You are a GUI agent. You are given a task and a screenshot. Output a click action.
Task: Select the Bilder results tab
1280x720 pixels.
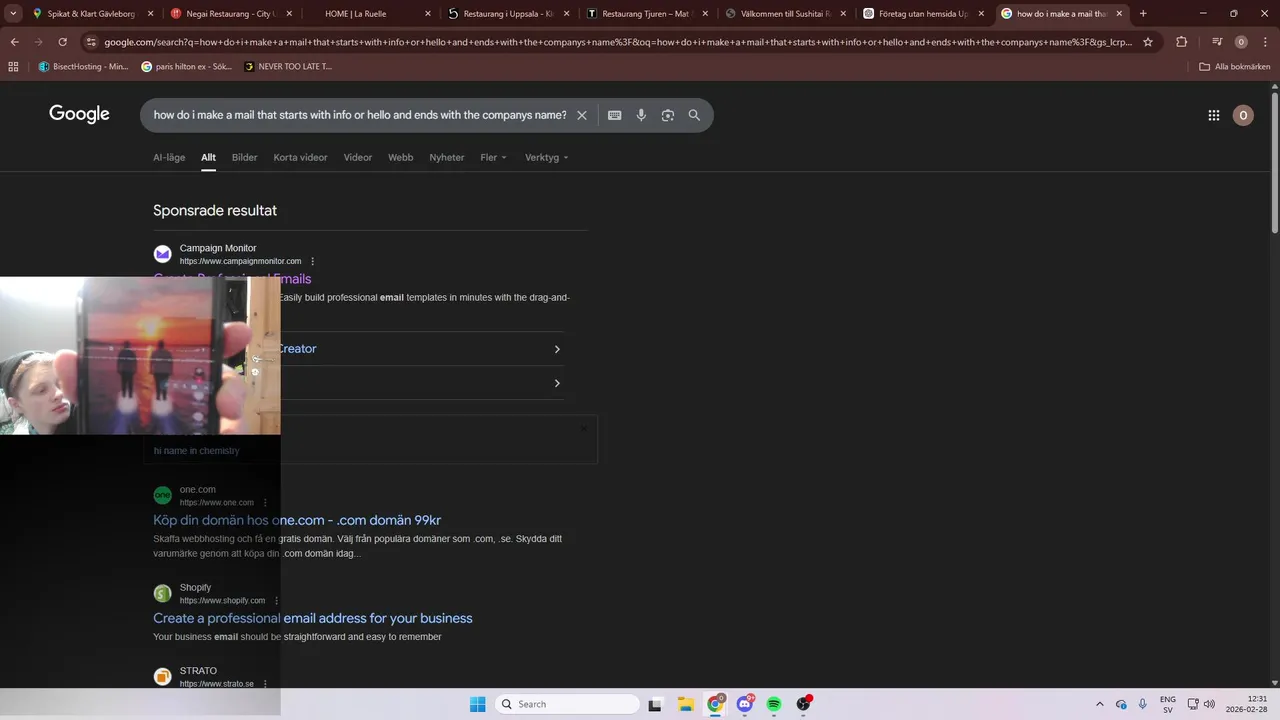click(x=244, y=157)
